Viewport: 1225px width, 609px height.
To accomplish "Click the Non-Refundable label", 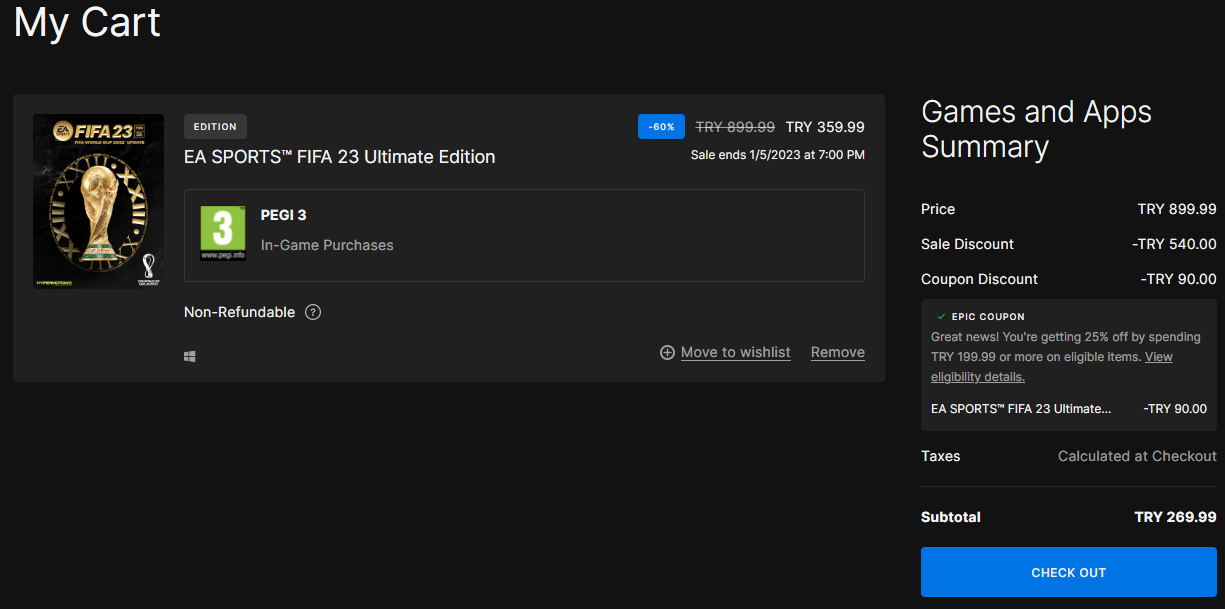I will click(240, 312).
